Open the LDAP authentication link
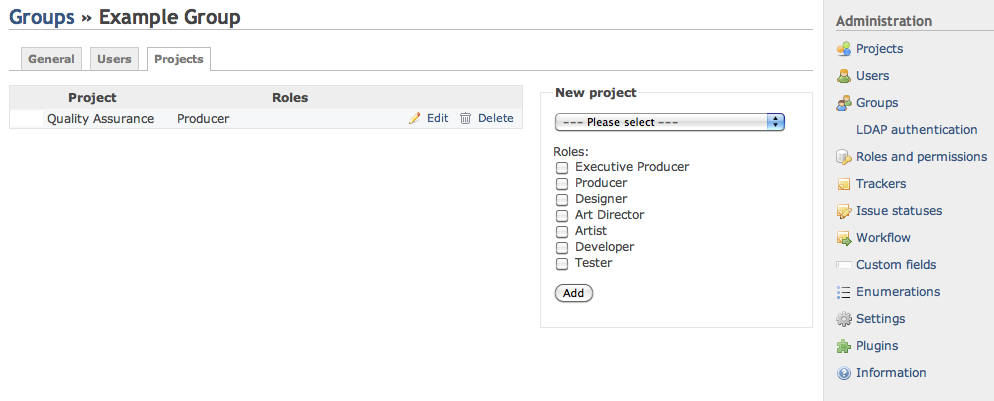This screenshot has height=401, width=994. [x=917, y=129]
